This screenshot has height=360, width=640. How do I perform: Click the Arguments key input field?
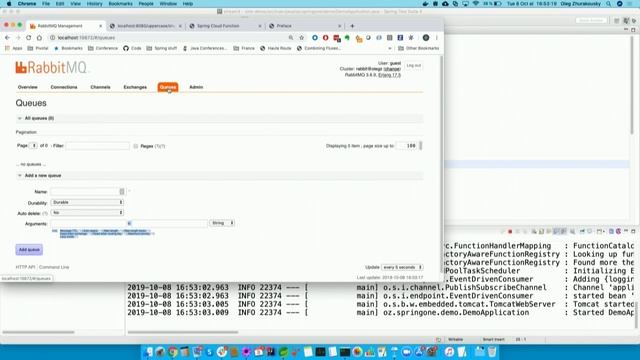coord(88,223)
